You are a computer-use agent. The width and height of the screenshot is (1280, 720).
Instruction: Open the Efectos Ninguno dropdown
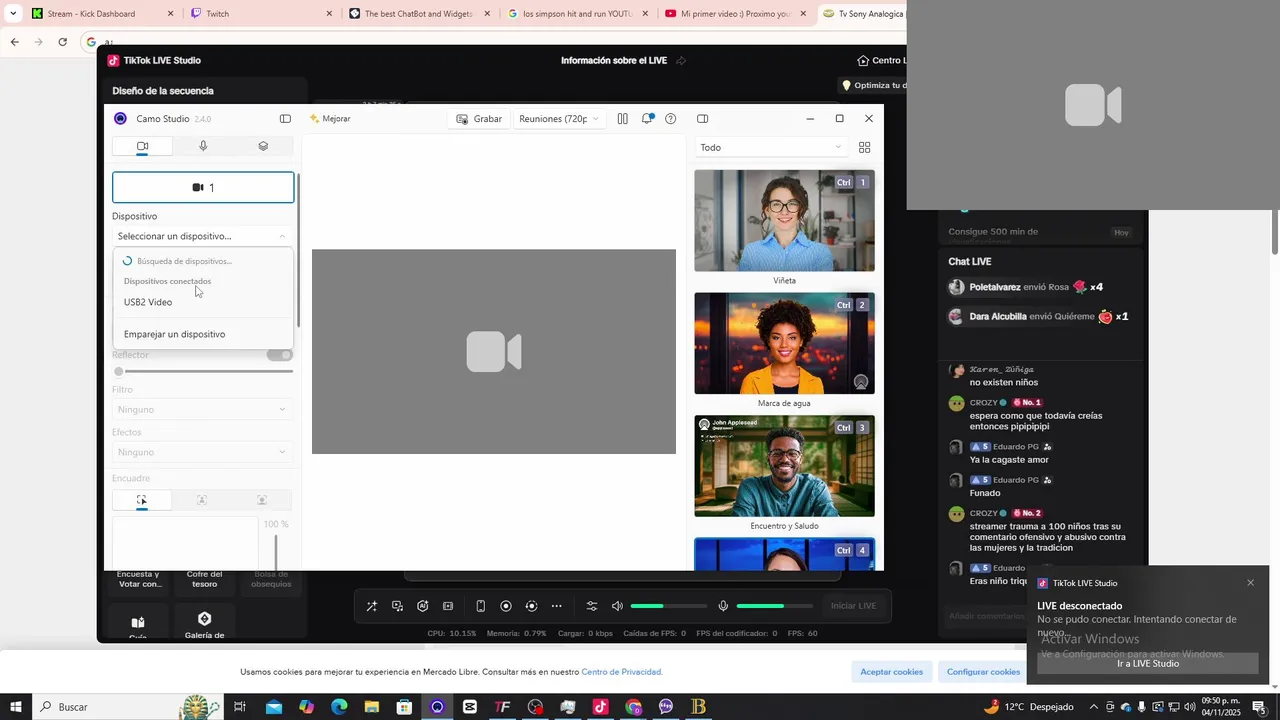tap(202, 452)
